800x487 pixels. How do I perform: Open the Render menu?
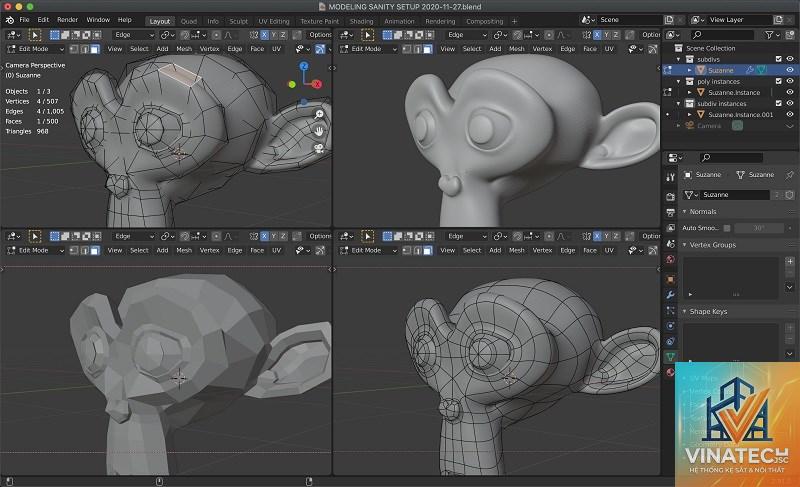click(x=67, y=20)
